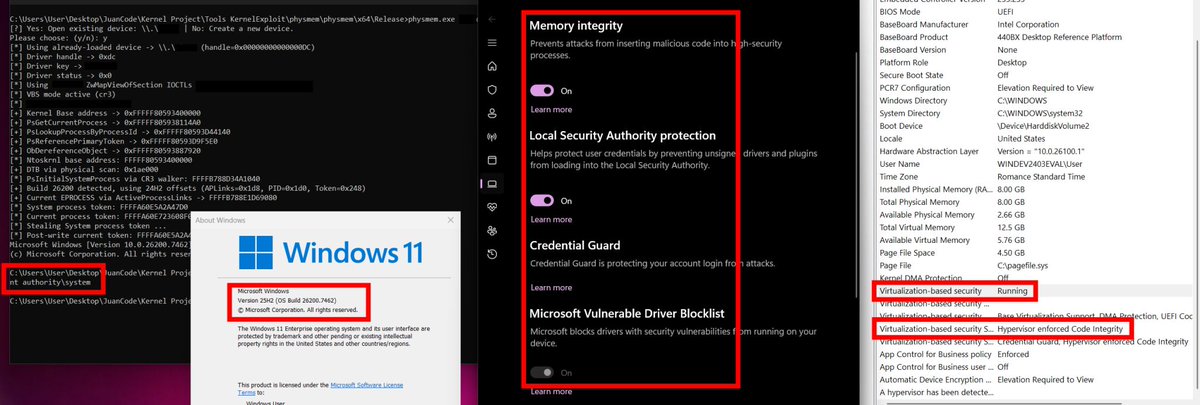The height and width of the screenshot is (405, 1200).
Task: Open Firewall & network protection icon
Action: tap(491, 137)
